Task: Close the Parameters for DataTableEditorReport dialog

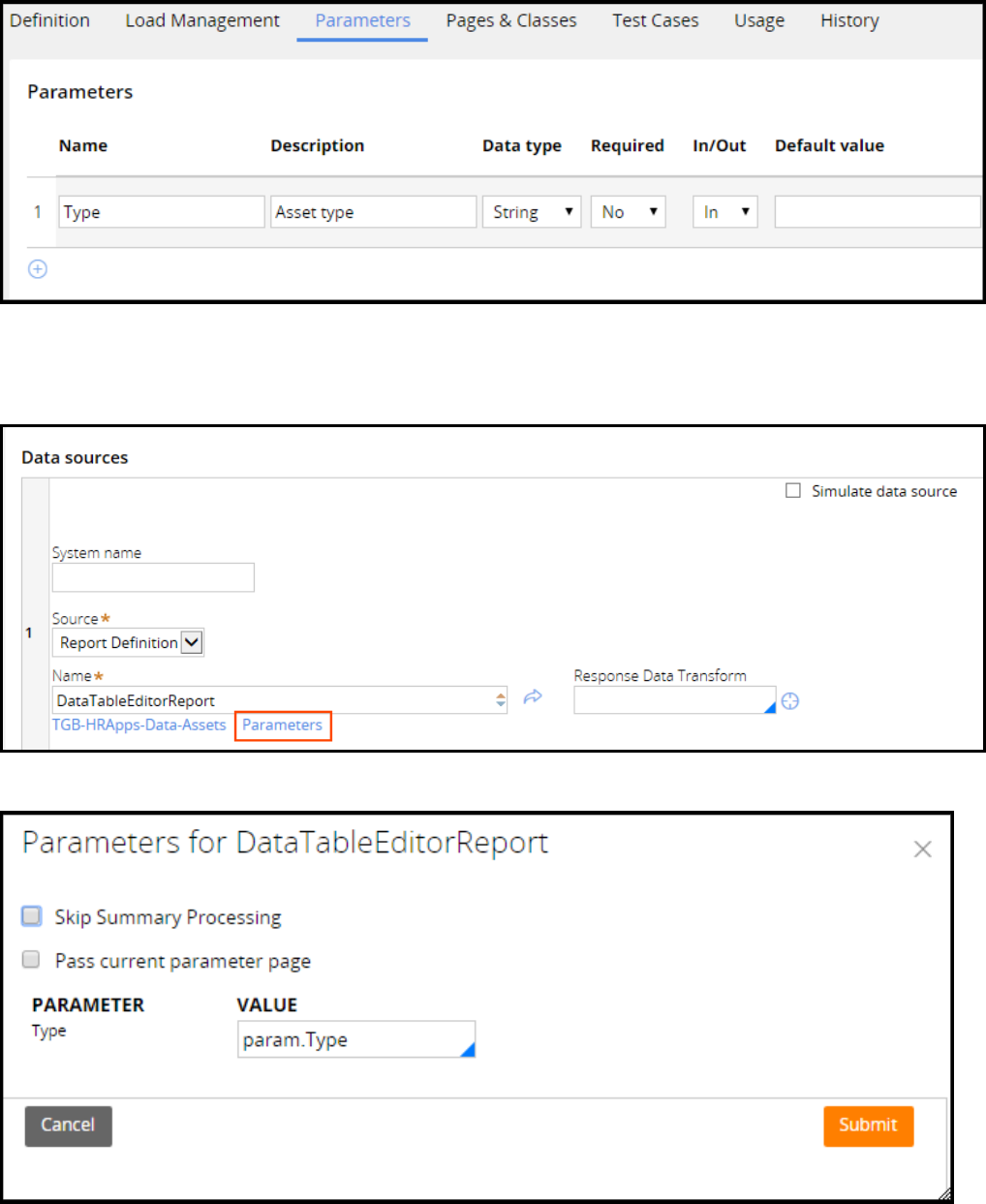Action: pos(922,849)
